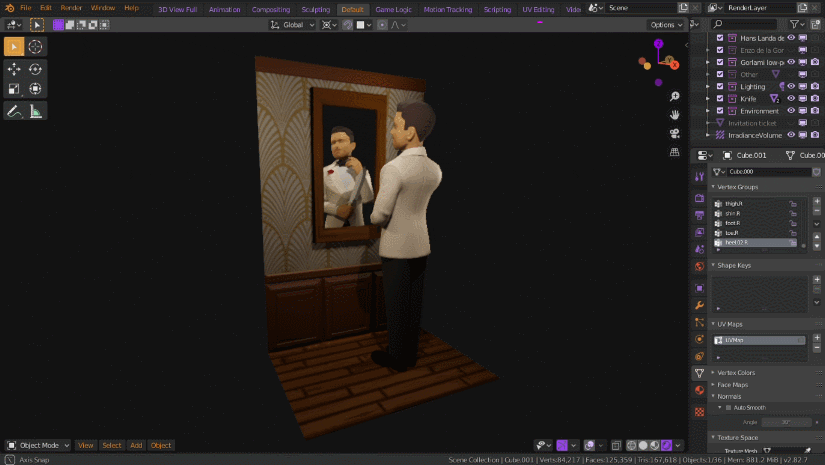
Task: Open the Global transform orientation dropdown
Action: point(293,25)
